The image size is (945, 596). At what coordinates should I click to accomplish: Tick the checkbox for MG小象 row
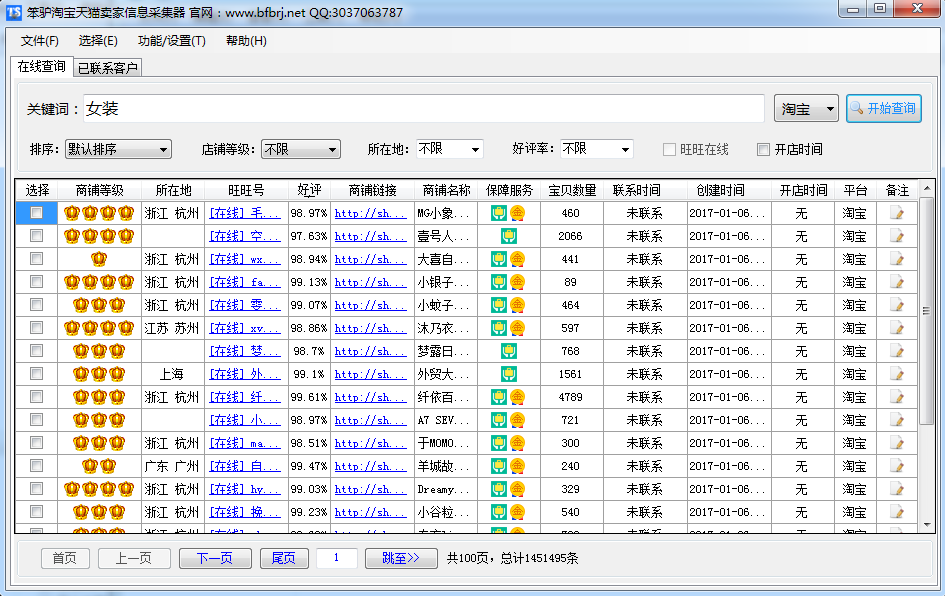(36, 213)
